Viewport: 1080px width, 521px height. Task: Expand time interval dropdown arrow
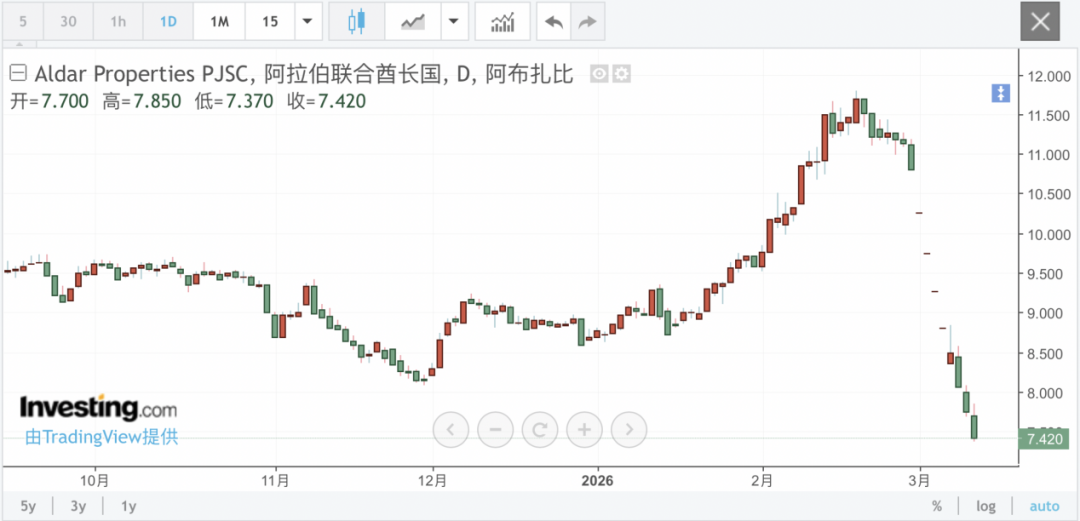(x=308, y=21)
